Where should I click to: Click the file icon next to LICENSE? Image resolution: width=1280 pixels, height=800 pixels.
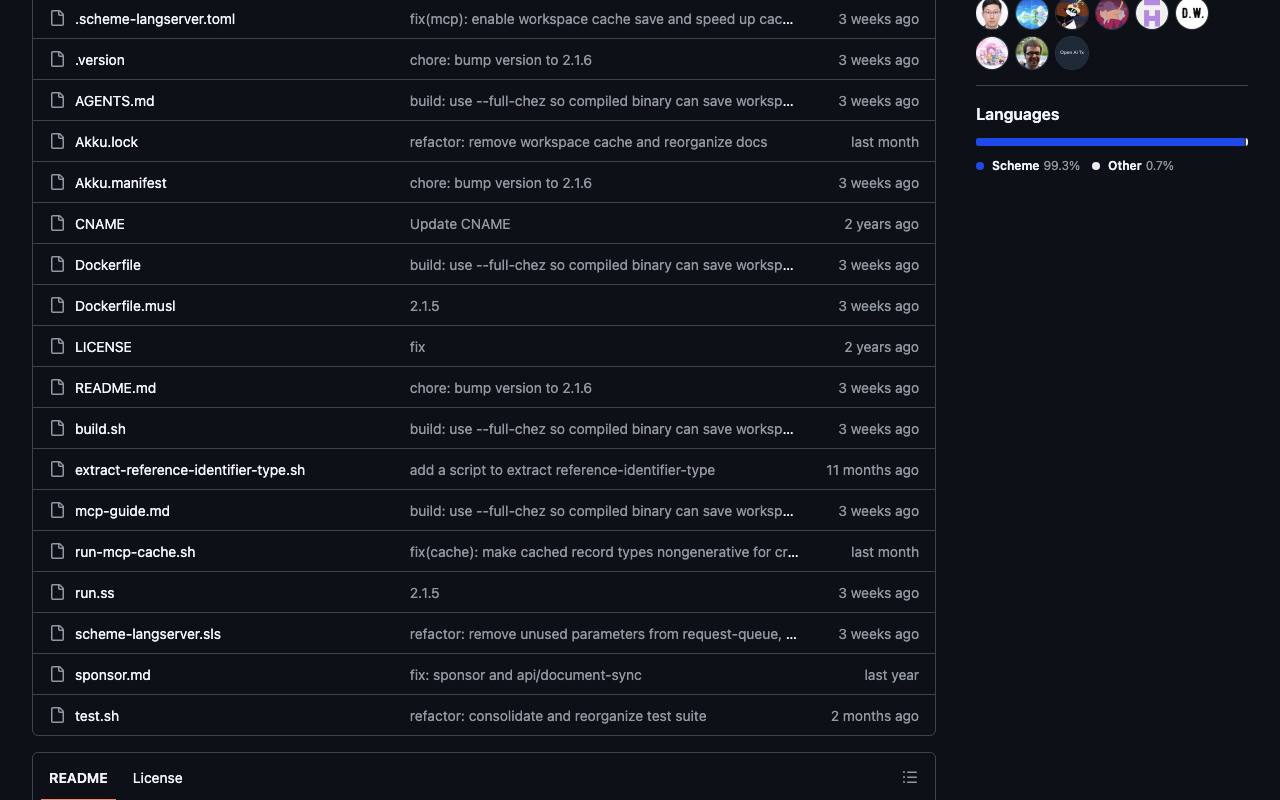pyautogui.click(x=58, y=347)
